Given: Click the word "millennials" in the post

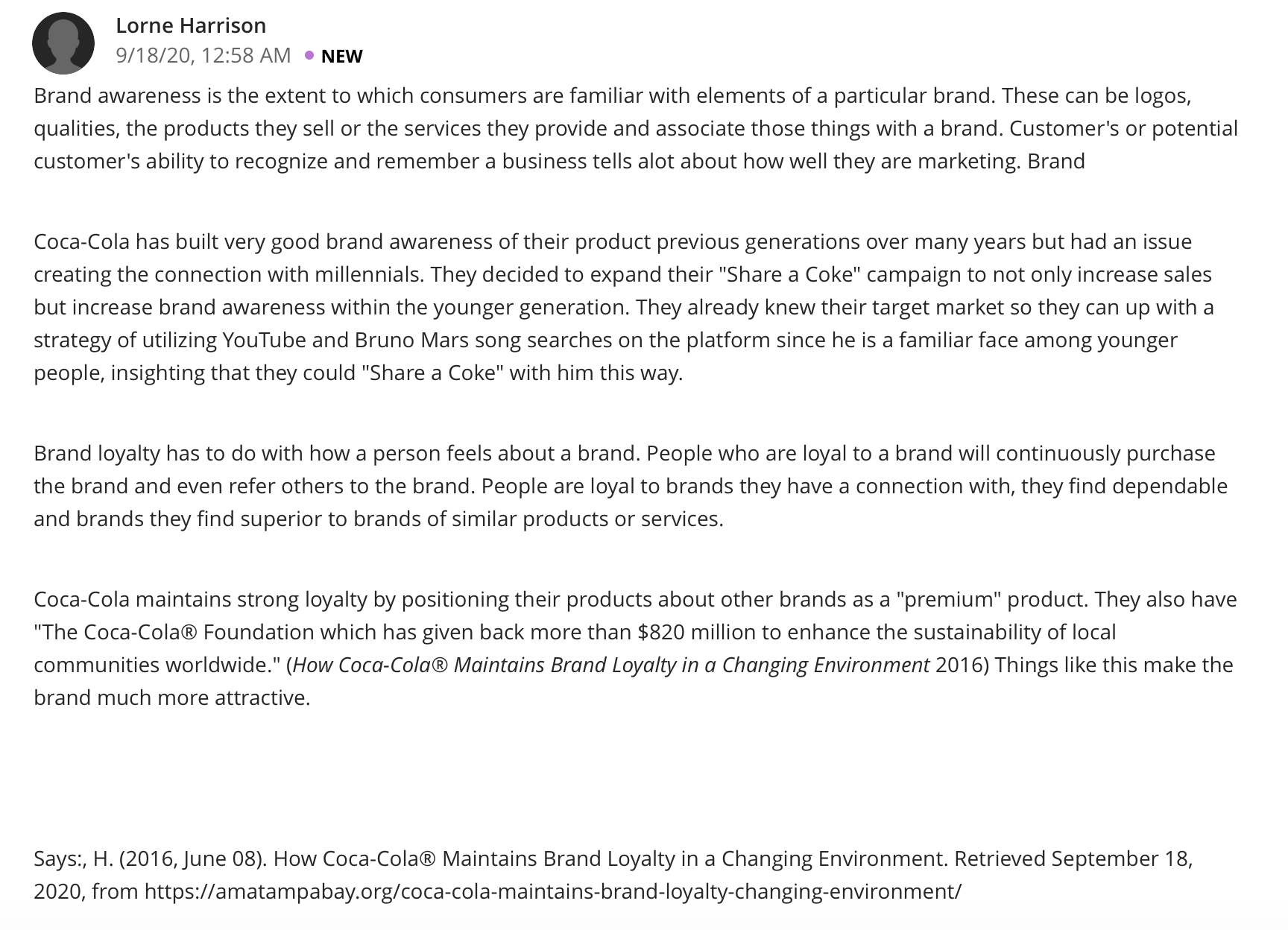Looking at the screenshot, I should 369,274.
